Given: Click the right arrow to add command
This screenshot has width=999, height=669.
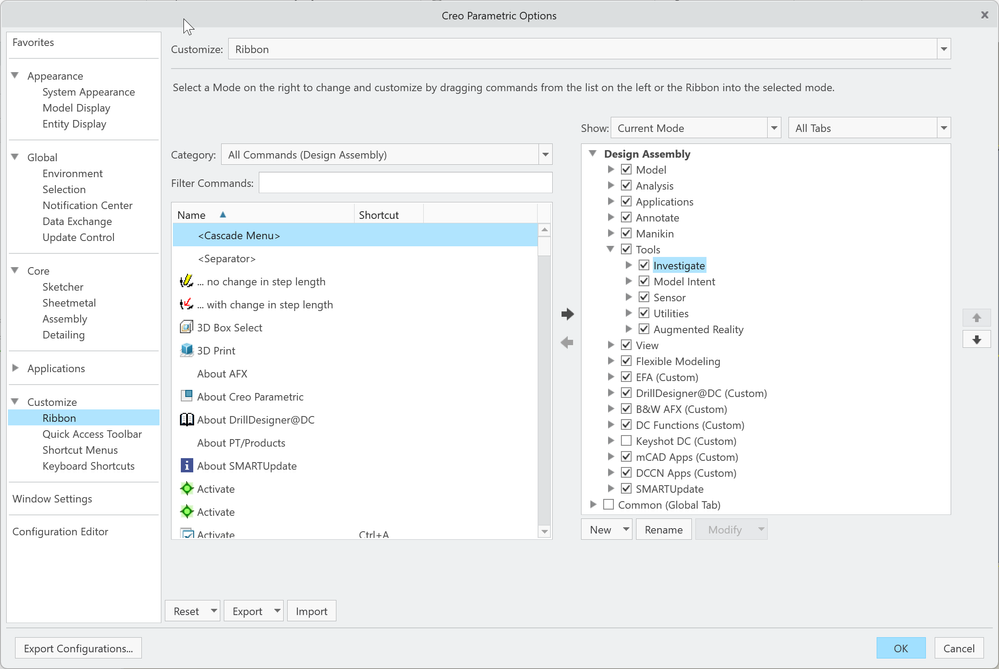Looking at the screenshot, I should point(567,314).
